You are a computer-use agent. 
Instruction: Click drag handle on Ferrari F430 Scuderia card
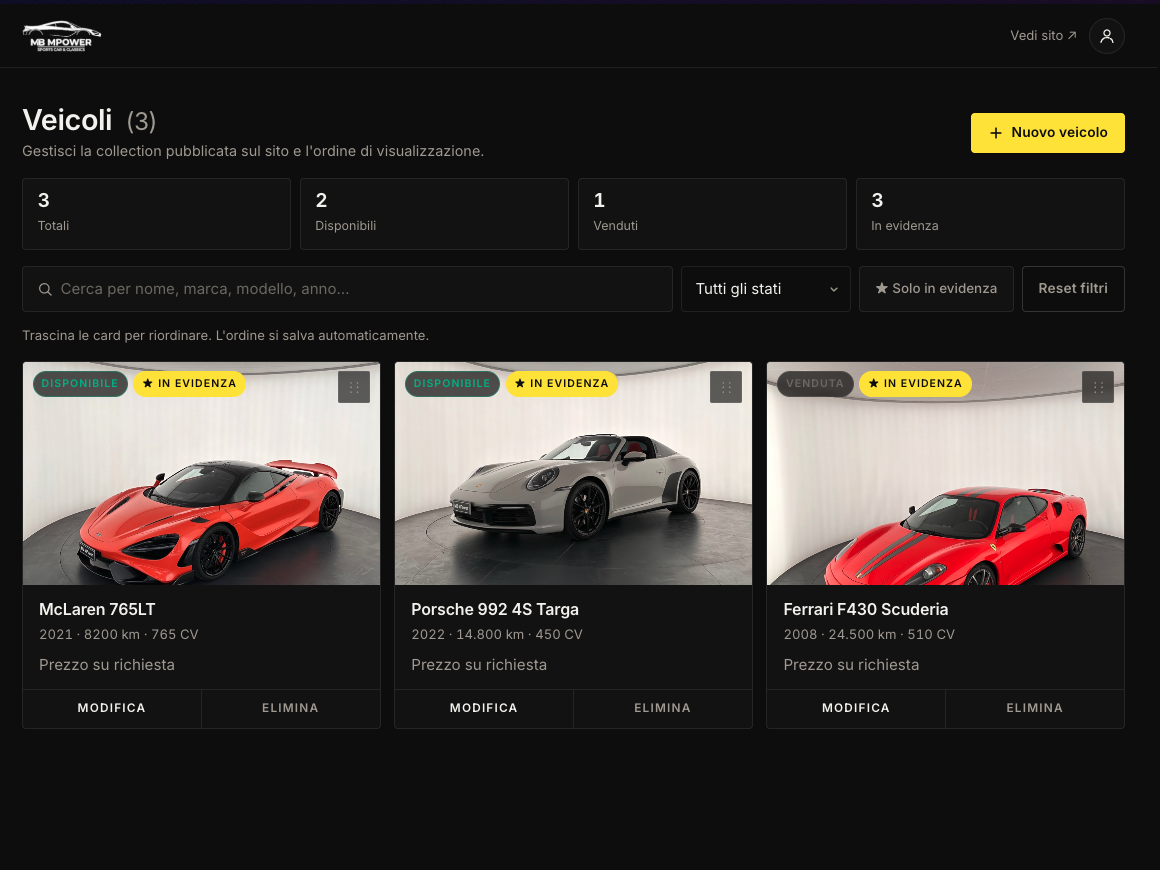1098,387
